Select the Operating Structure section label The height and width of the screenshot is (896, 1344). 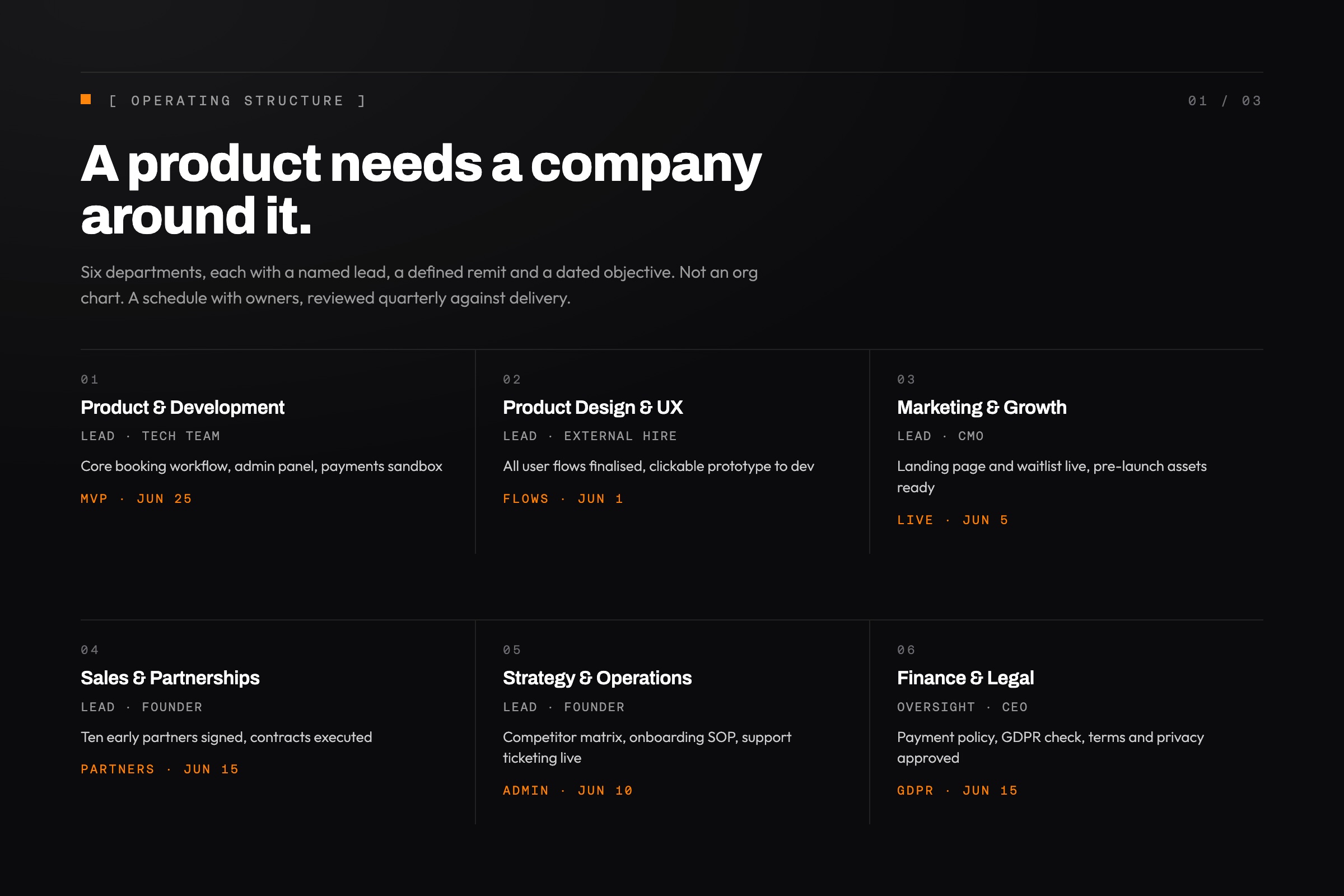coord(237,101)
